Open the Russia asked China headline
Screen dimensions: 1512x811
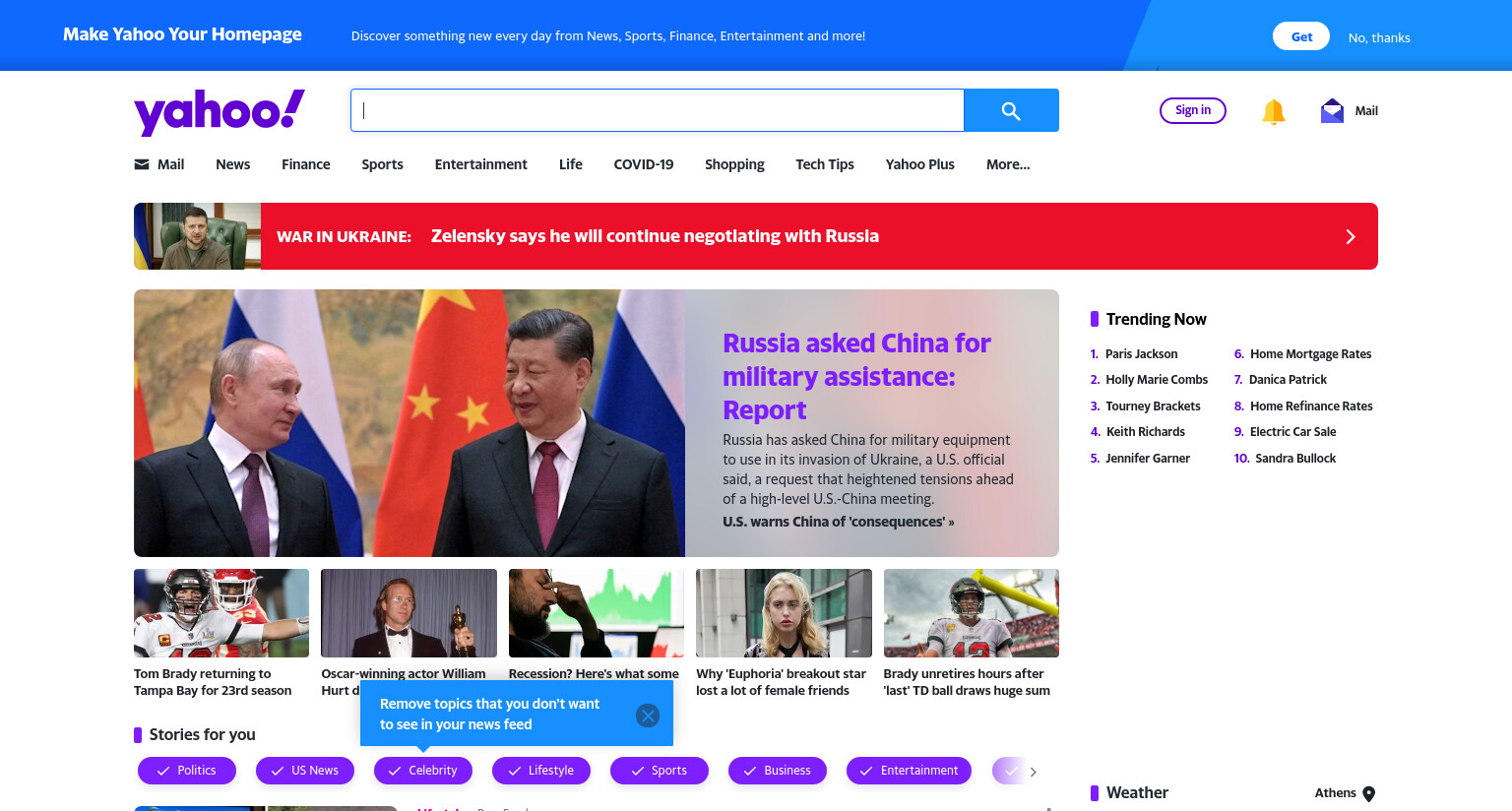point(856,376)
